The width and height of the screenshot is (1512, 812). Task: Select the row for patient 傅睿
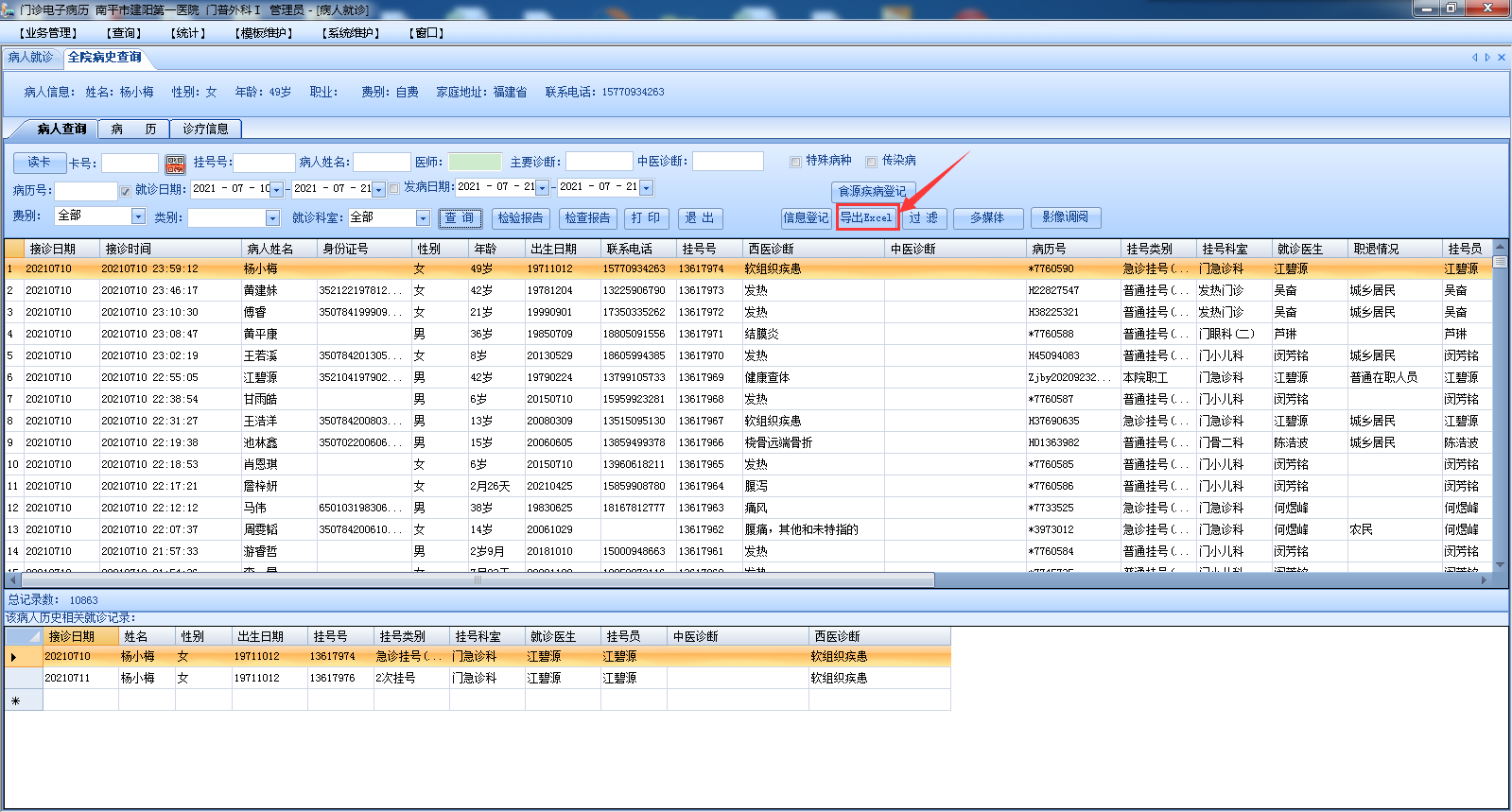749,313
